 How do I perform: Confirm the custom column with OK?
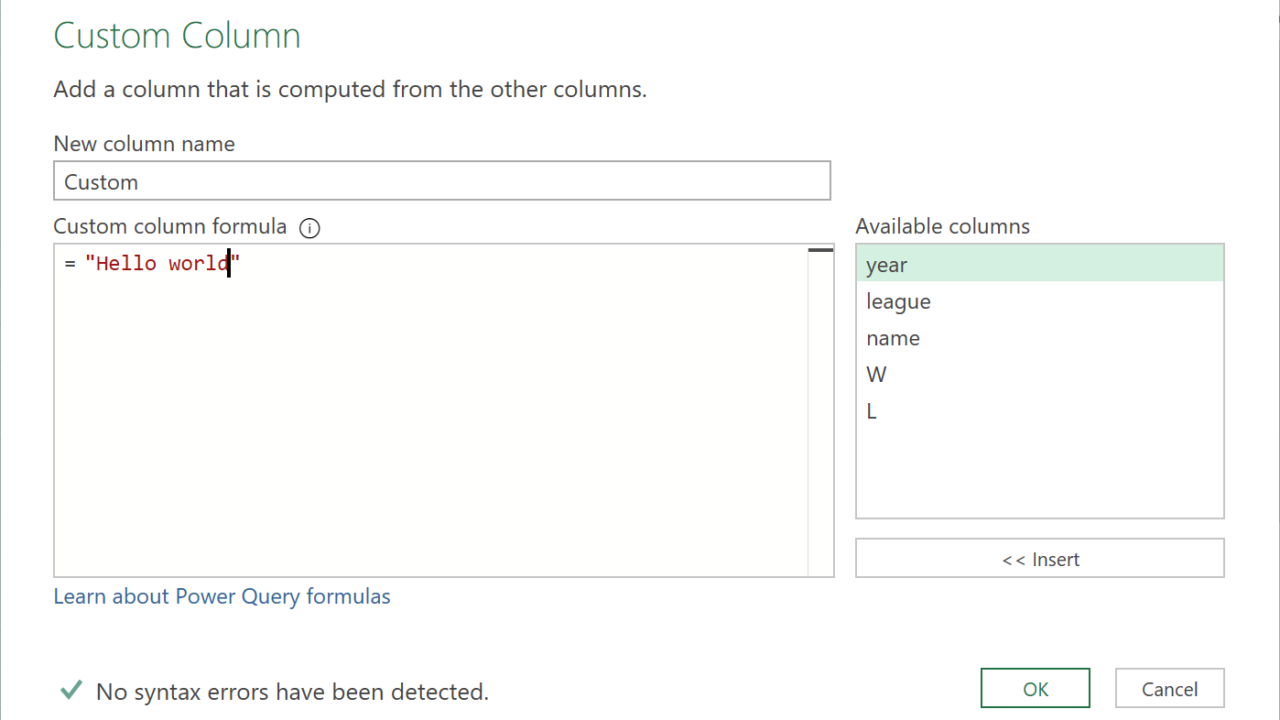tap(1035, 689)
